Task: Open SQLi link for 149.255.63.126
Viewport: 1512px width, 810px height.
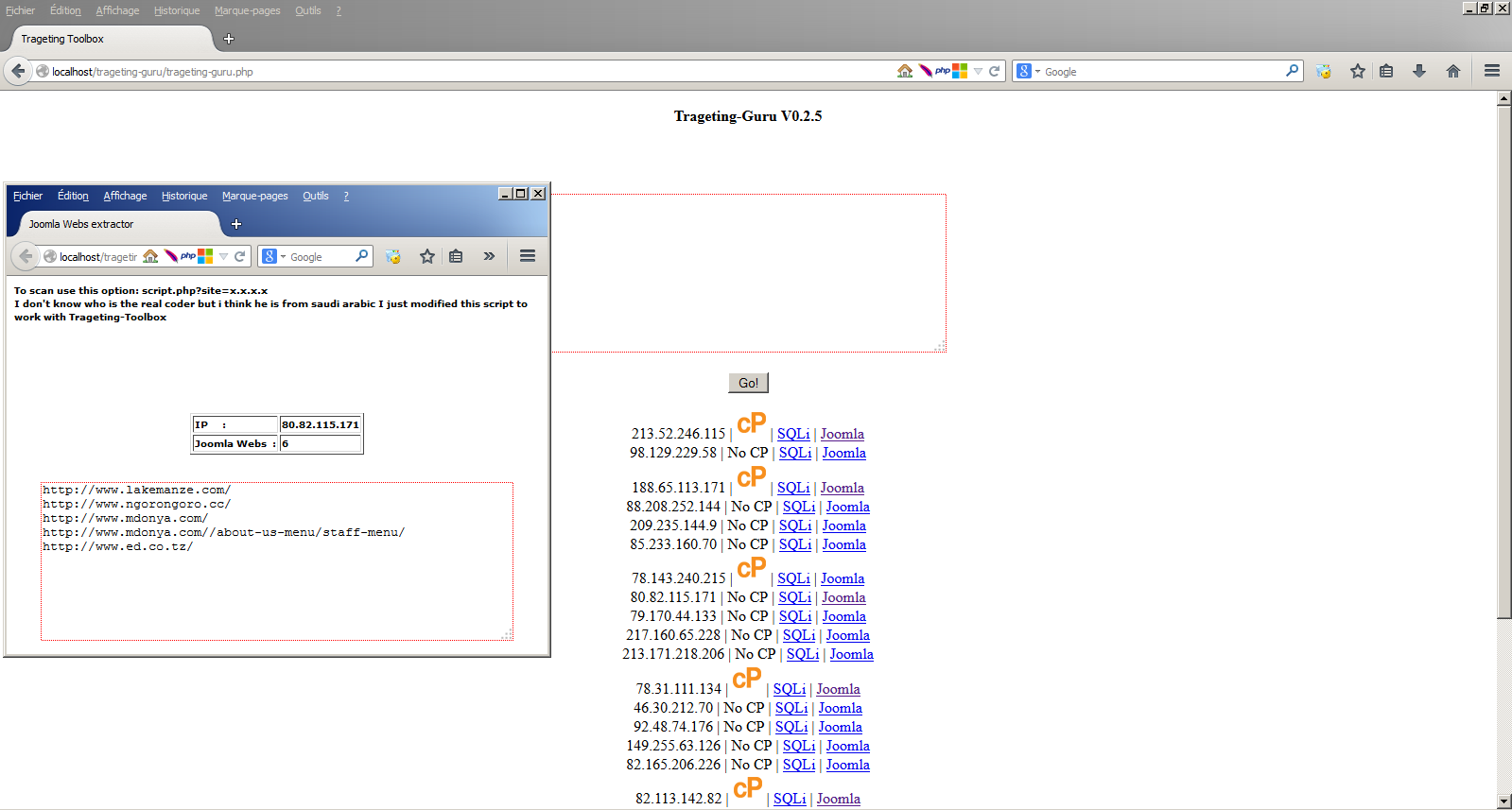Action: click(799, 746)
